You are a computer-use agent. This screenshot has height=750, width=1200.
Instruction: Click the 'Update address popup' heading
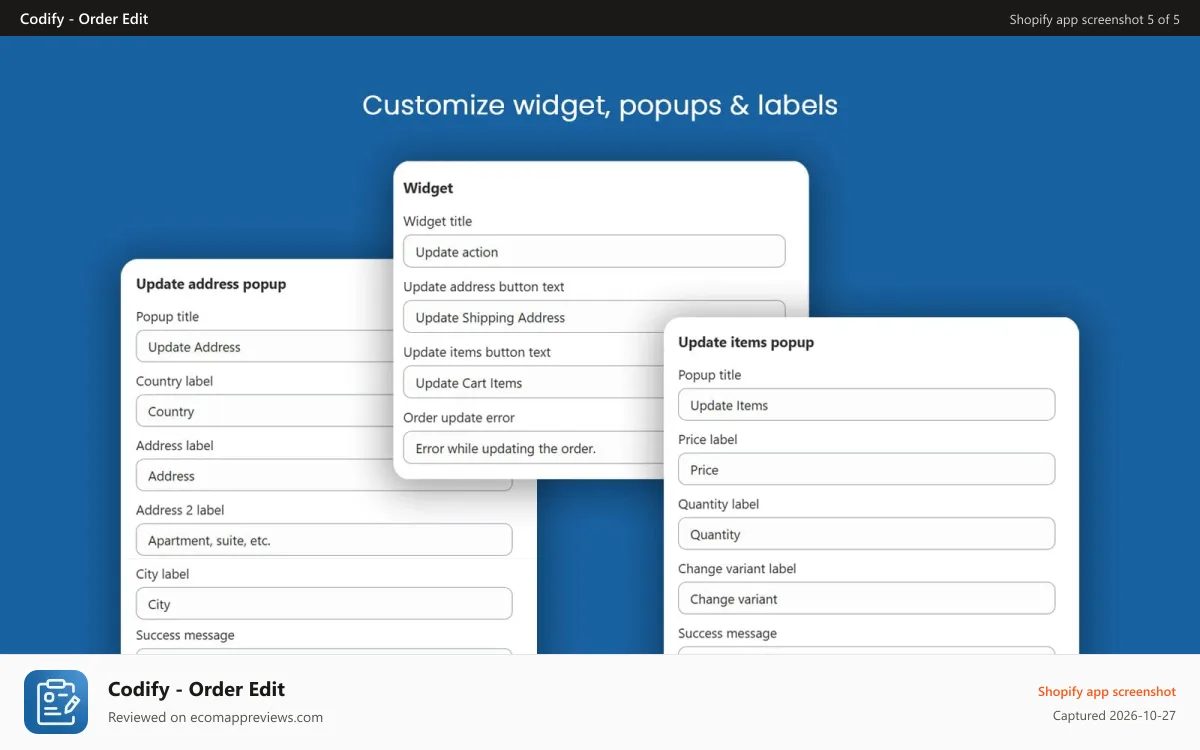[211, 284]
